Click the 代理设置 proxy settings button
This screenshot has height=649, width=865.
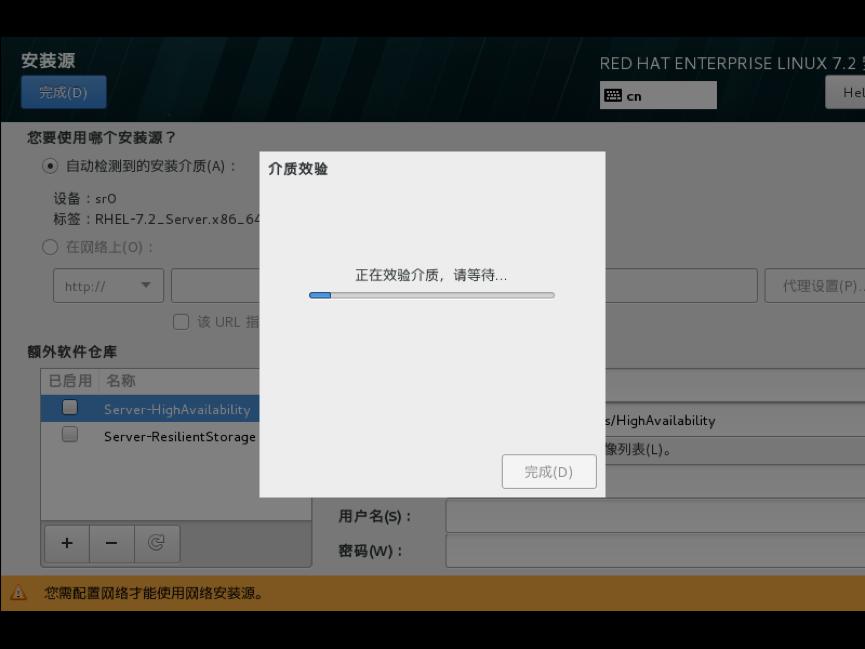(814, 286)
